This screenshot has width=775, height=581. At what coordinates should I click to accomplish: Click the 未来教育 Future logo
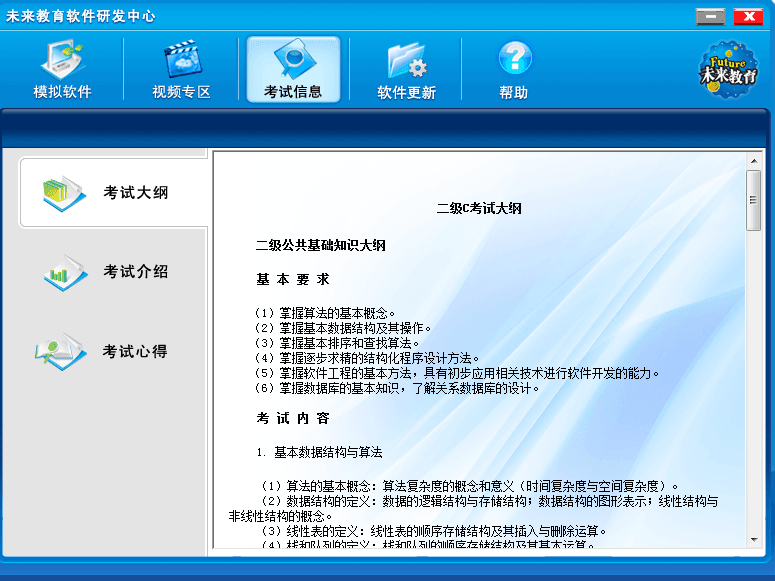(727, 68)
